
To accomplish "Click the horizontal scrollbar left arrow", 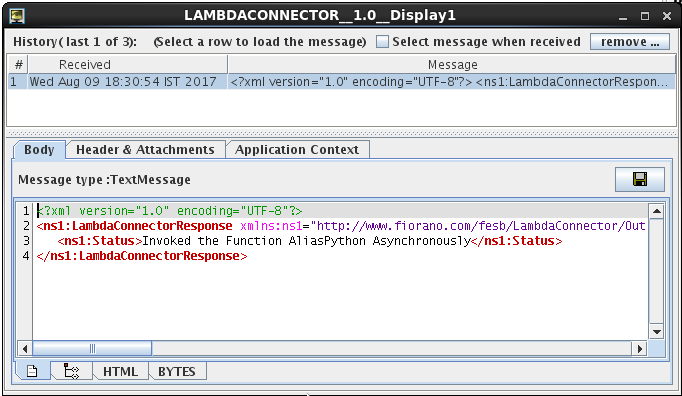I will 25,349.
